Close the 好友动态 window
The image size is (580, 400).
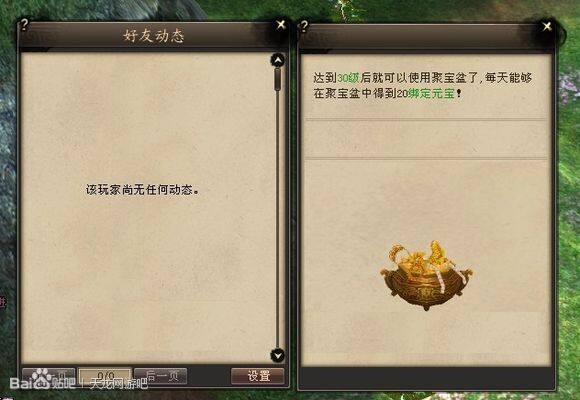click(281, 24)
